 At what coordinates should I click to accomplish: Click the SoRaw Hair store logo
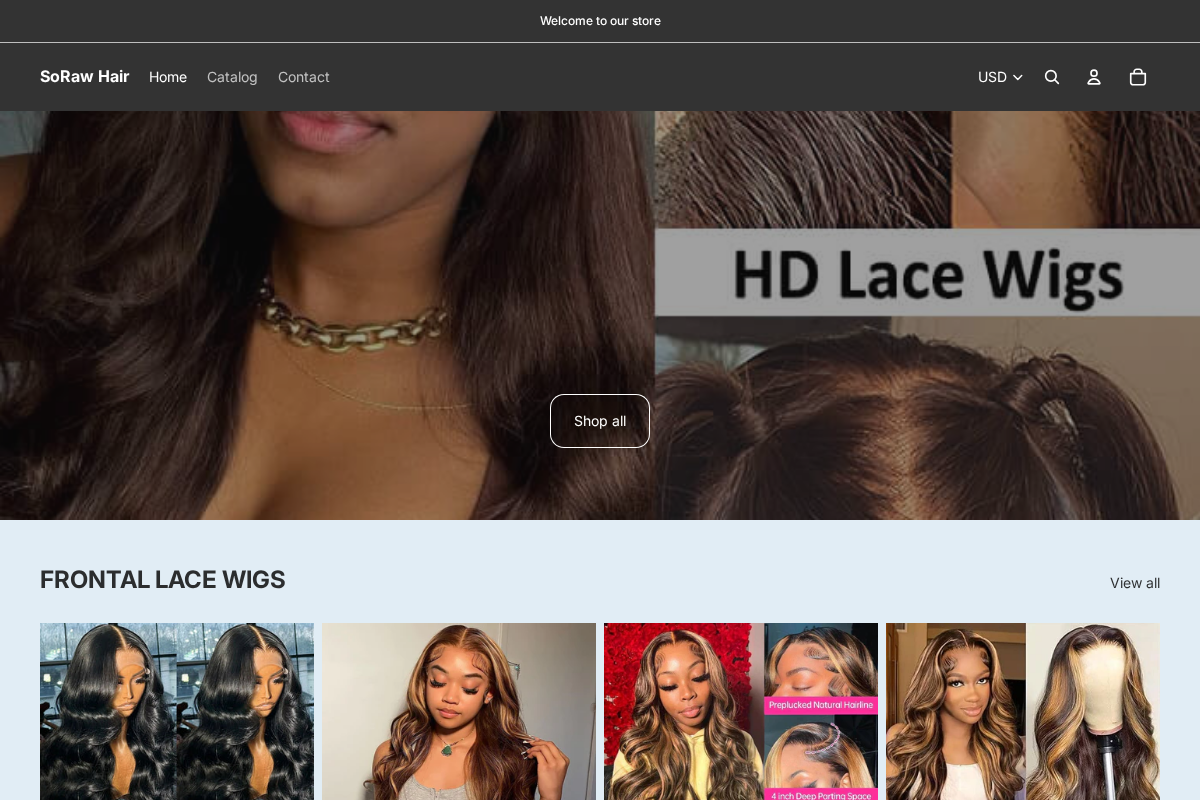(84, 76)
